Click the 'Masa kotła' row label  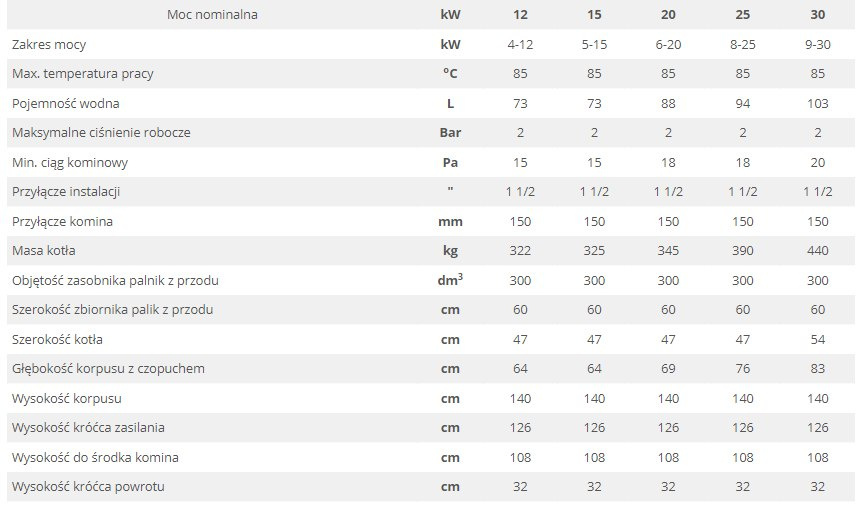point(44,251)
